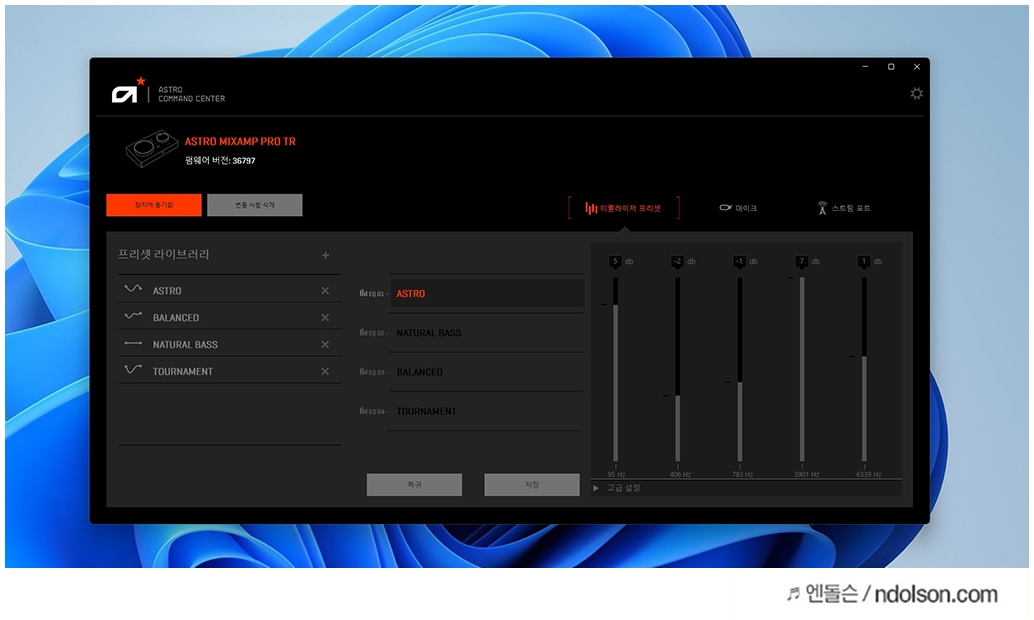Close the Astro Command Center window
Screen dimensions: 1034x620
click(917, 67)
